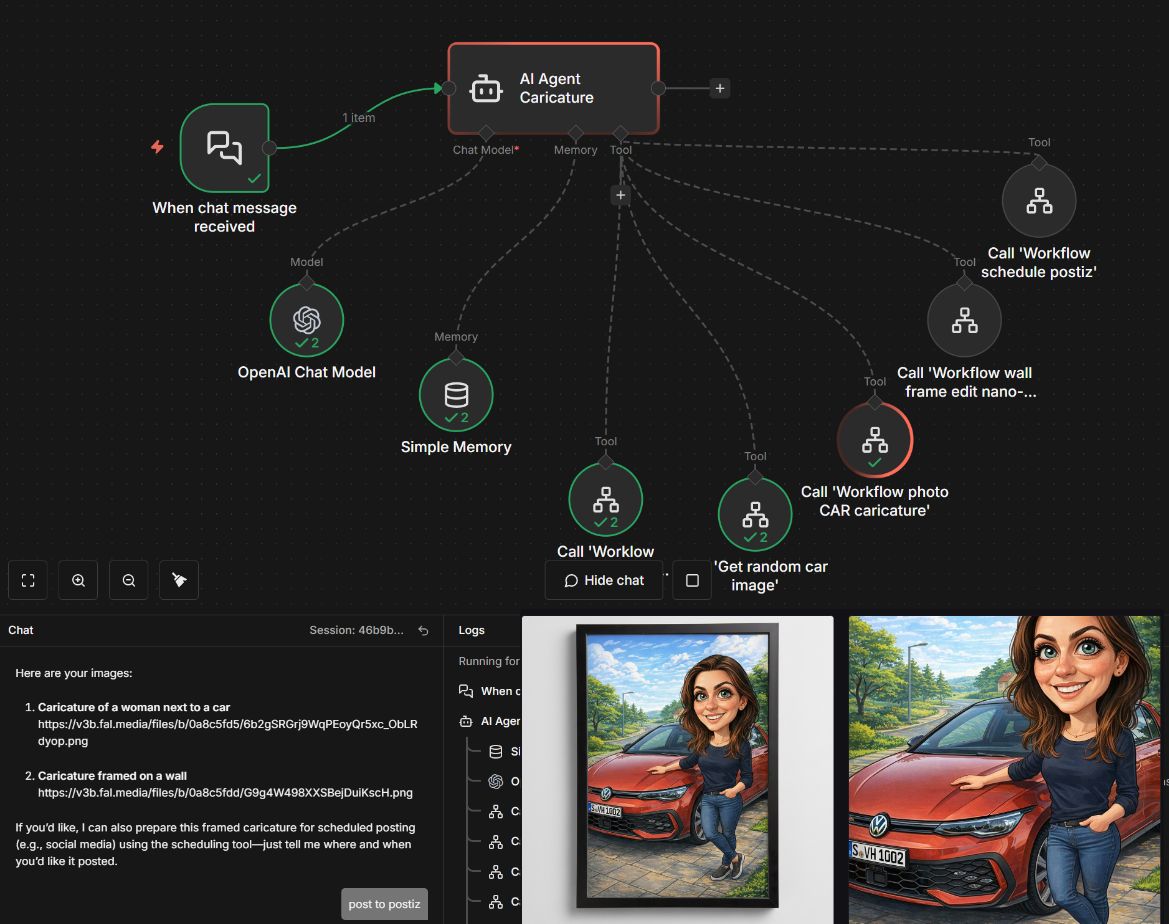Open the 'Workflow photo CAR caricature' node
The width and height of the screenshot is (1169, 924).
(875, 440)
